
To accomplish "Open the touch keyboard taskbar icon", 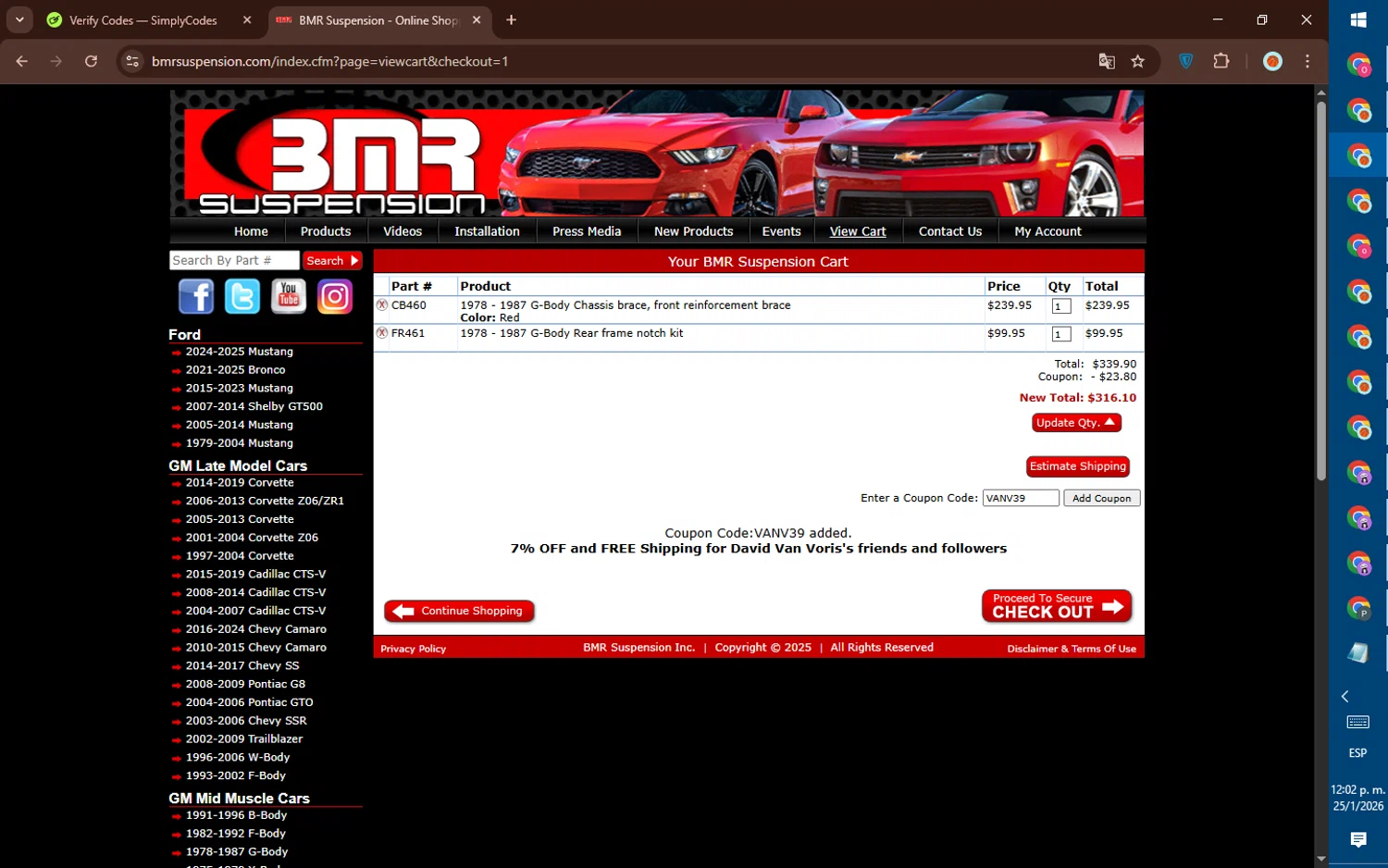I will point(1358,722).
